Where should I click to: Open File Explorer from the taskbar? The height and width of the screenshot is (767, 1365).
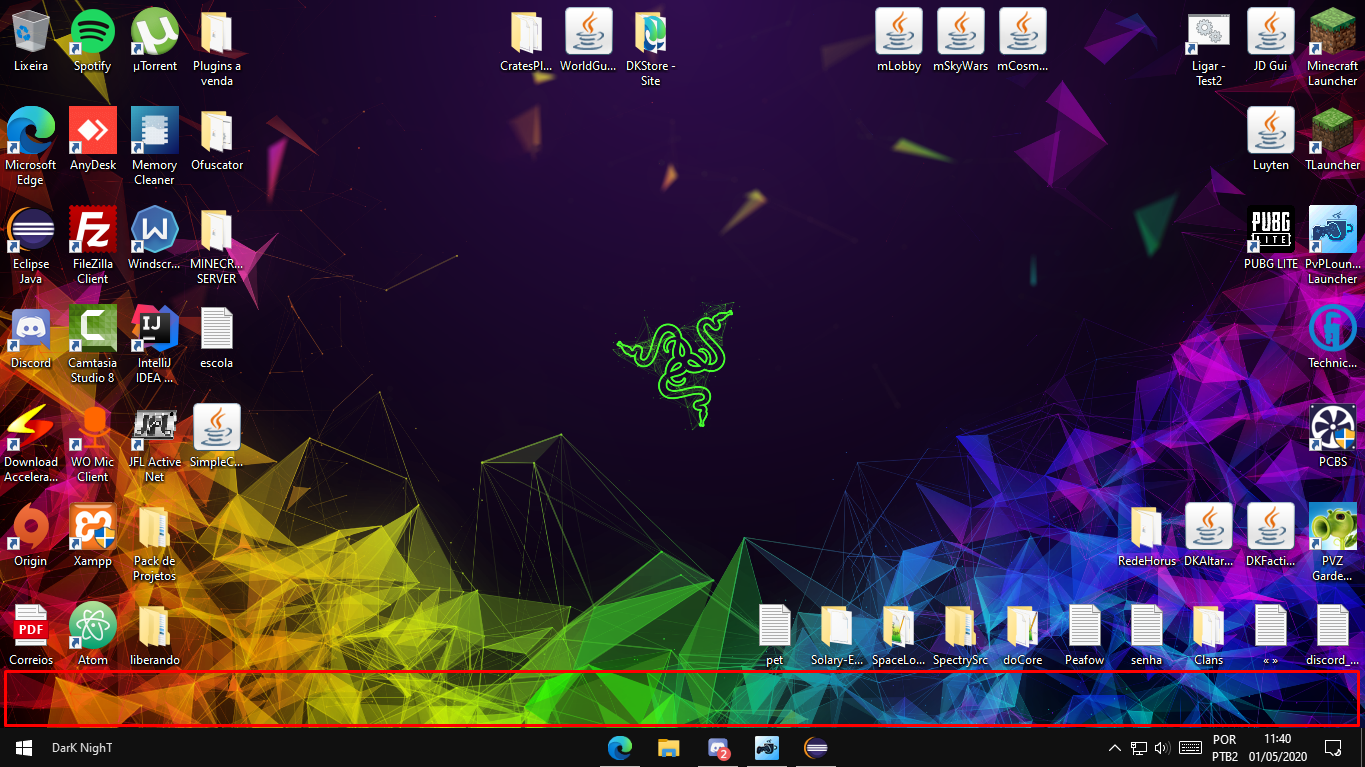[669, 747]
